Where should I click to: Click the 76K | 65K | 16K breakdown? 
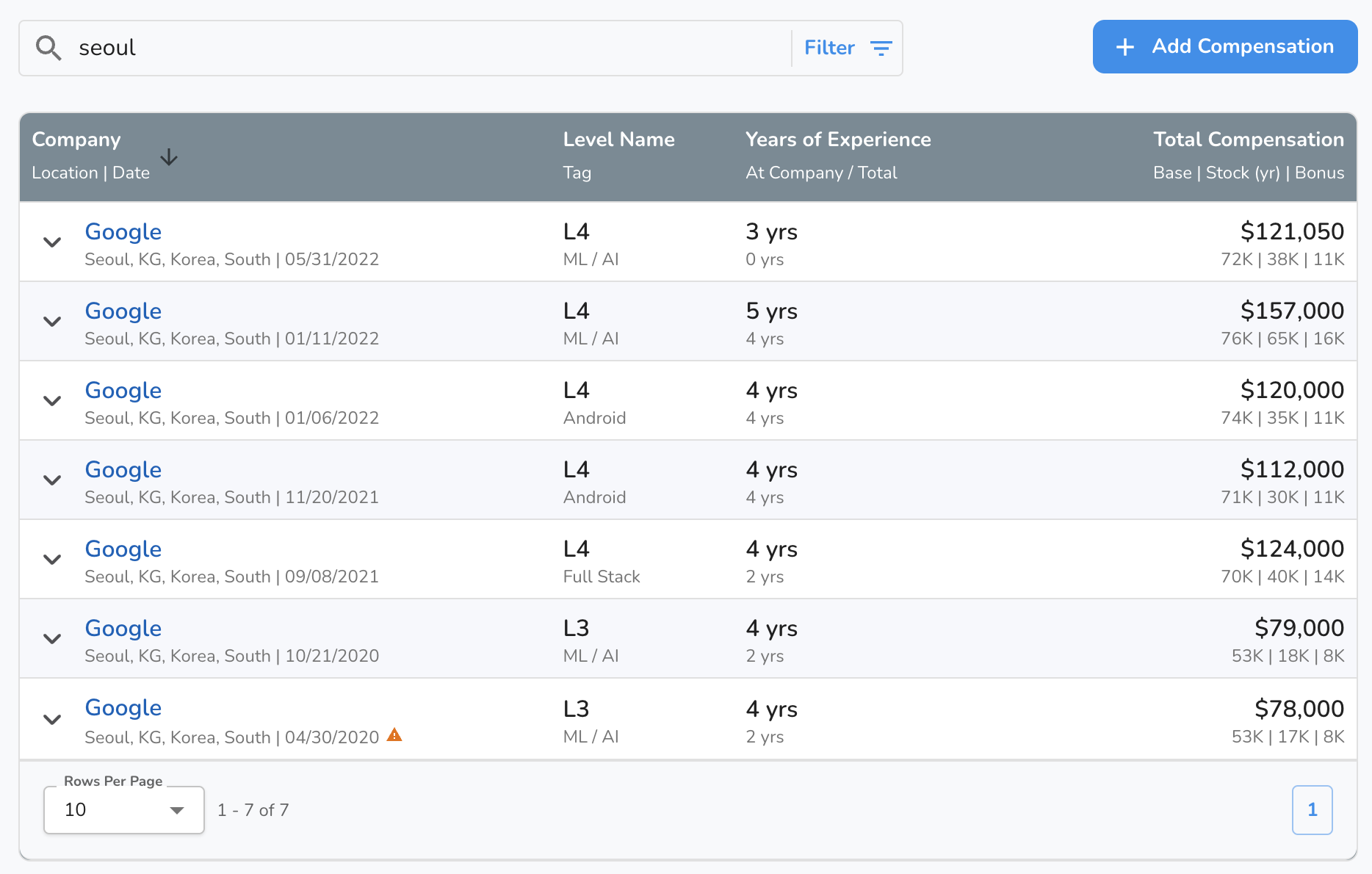(1282, 339)
